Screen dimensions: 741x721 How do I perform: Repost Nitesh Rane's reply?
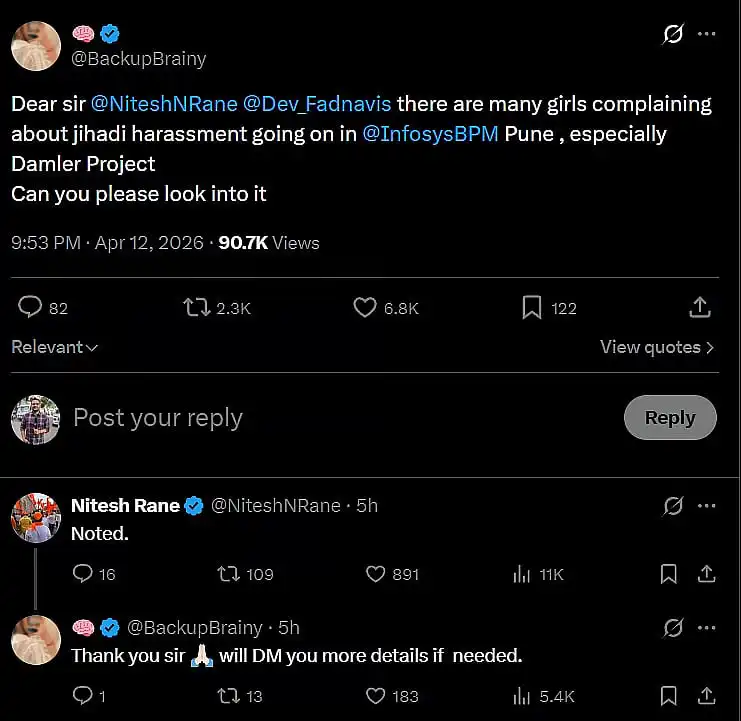tap(228, 574)
